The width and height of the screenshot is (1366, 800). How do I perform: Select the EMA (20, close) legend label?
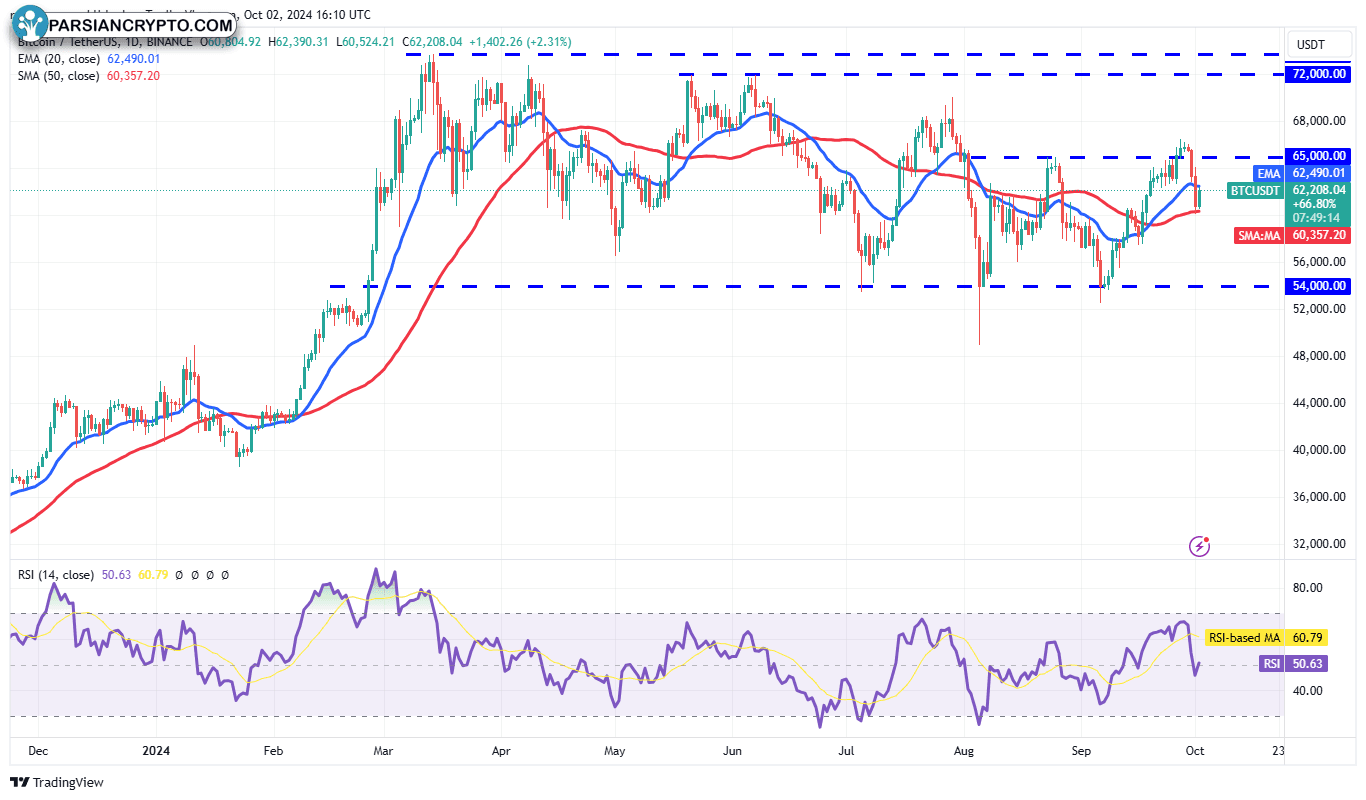pyautogui.click(x=59, y=59)
